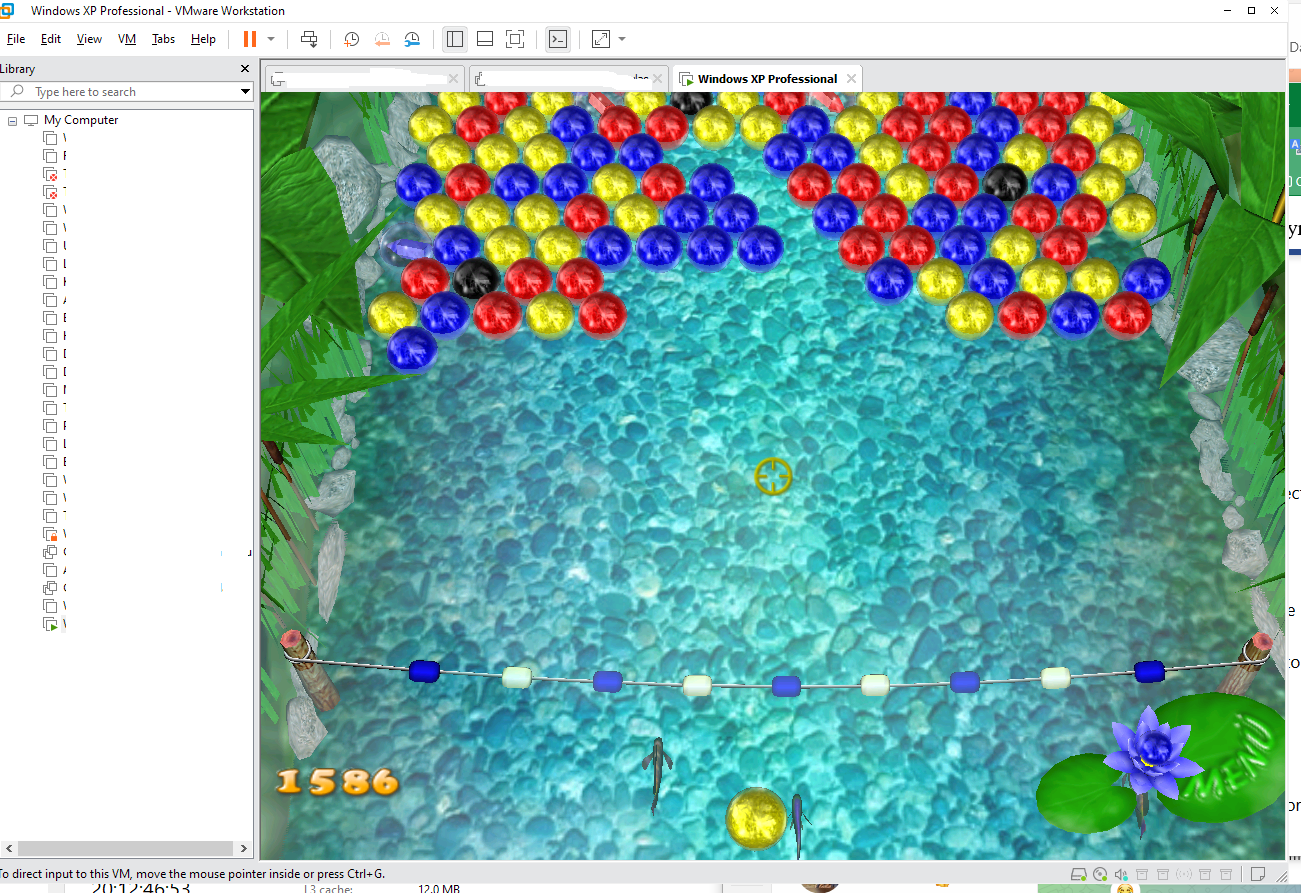Enter full screen mode
The width and height of the screenshot is (1301, 893).
click(515, 39)
